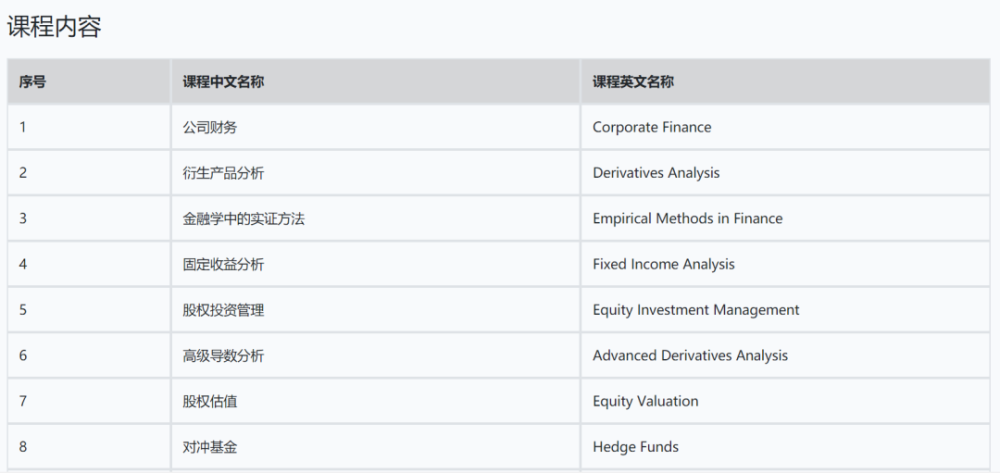Click the 高级导数分析 cell

tap(223, 356)
